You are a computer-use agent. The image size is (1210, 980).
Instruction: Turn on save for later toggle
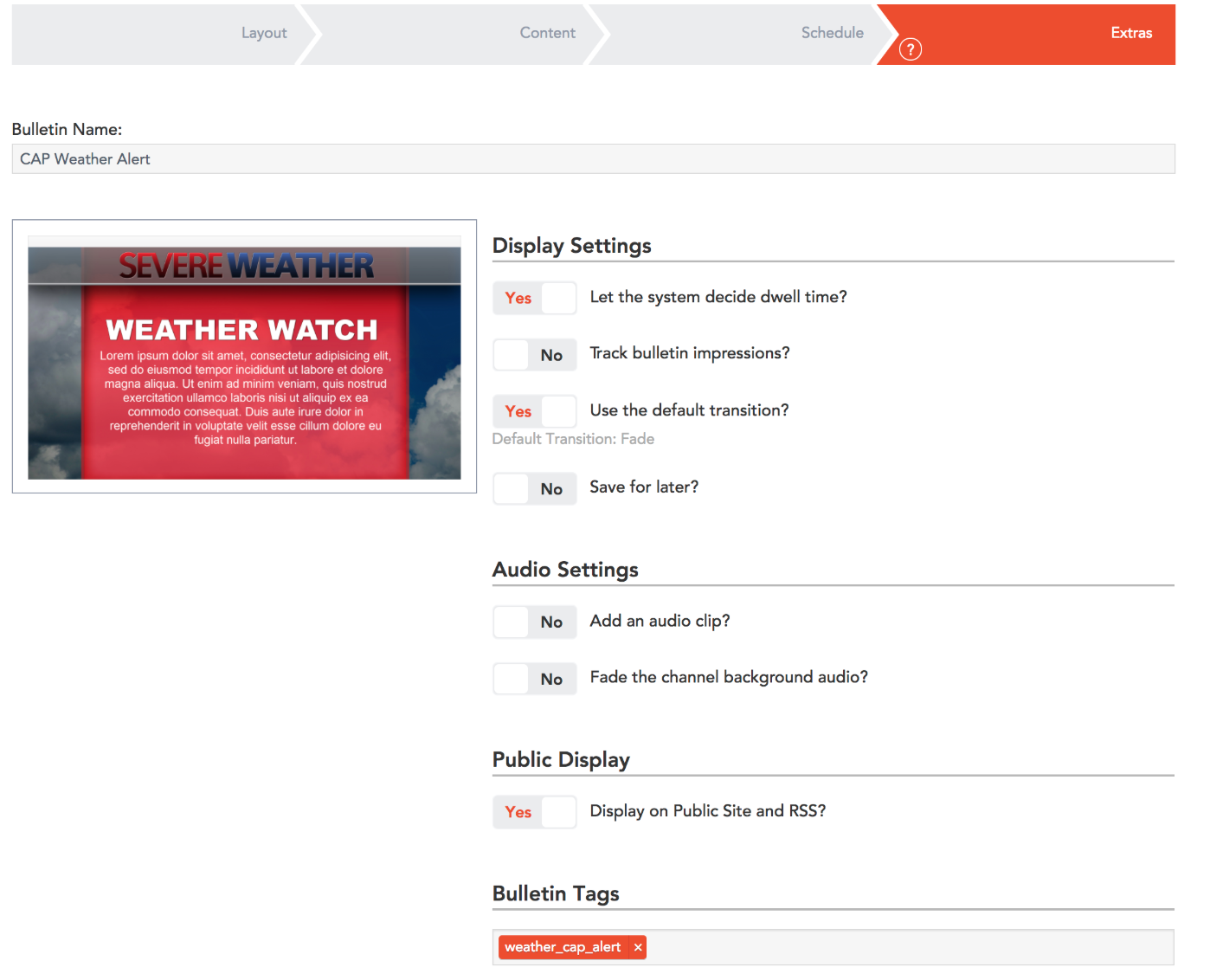(x=535, y=489)
